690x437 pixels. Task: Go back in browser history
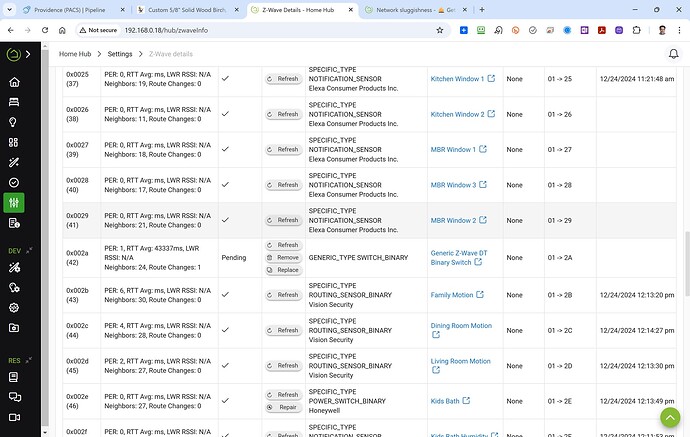click(x=11, y=30)
